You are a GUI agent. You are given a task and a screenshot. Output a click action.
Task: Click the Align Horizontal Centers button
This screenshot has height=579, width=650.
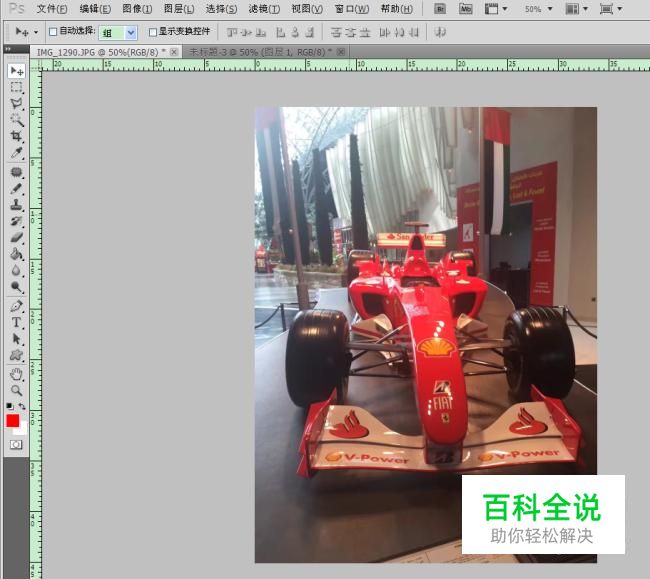tap(295, 32)
